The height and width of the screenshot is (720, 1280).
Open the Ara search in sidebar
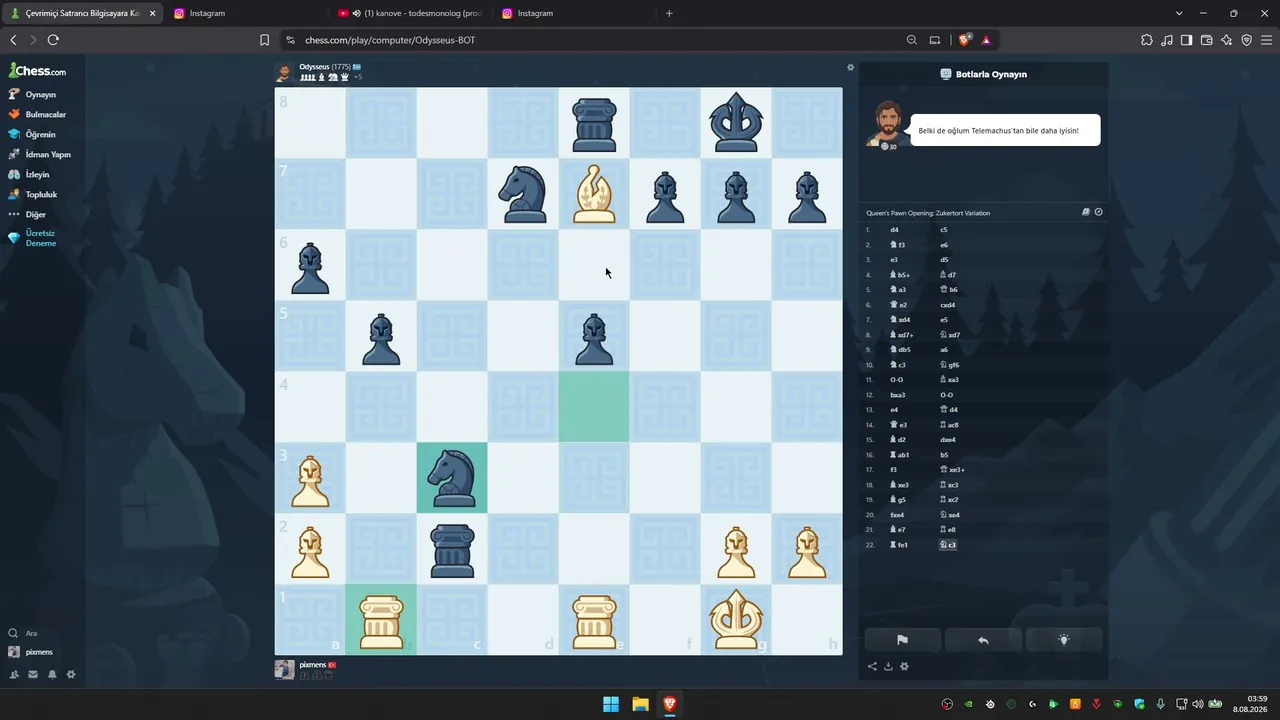(23, 633)
